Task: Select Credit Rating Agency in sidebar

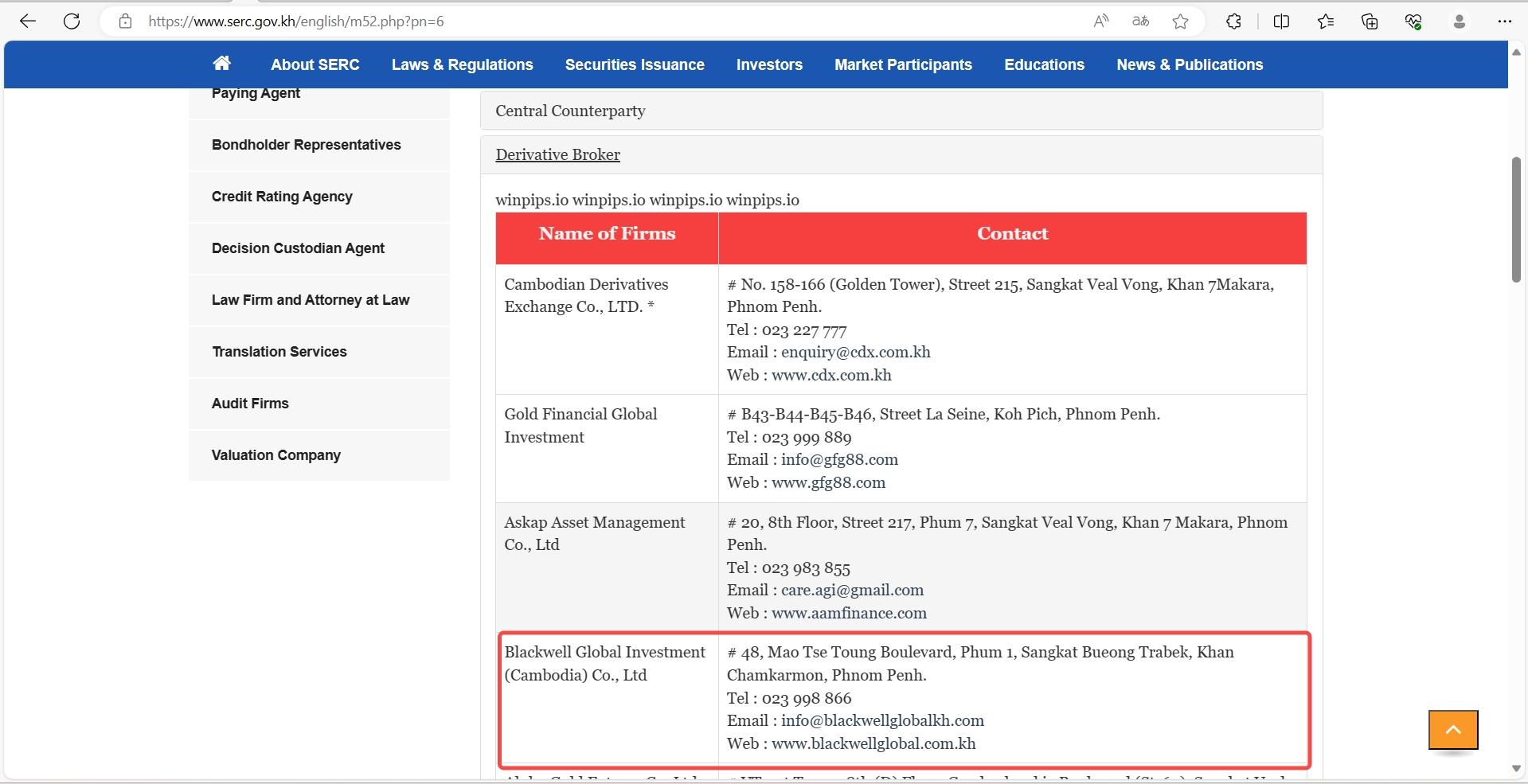Action: click(x=318, y=197)
